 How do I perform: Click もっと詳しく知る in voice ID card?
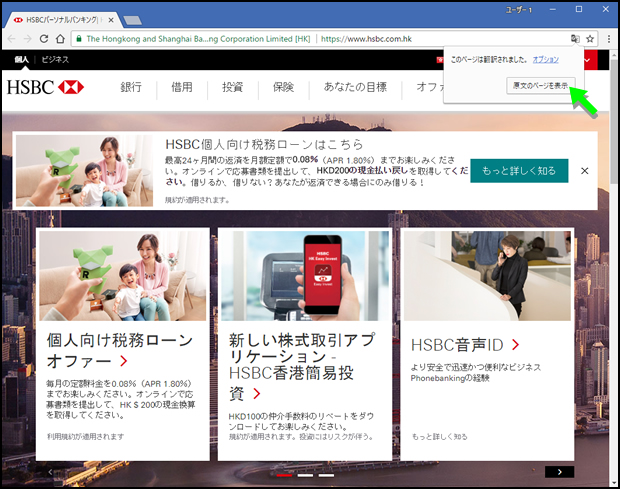pyautogui.click(x=439, y=437)
